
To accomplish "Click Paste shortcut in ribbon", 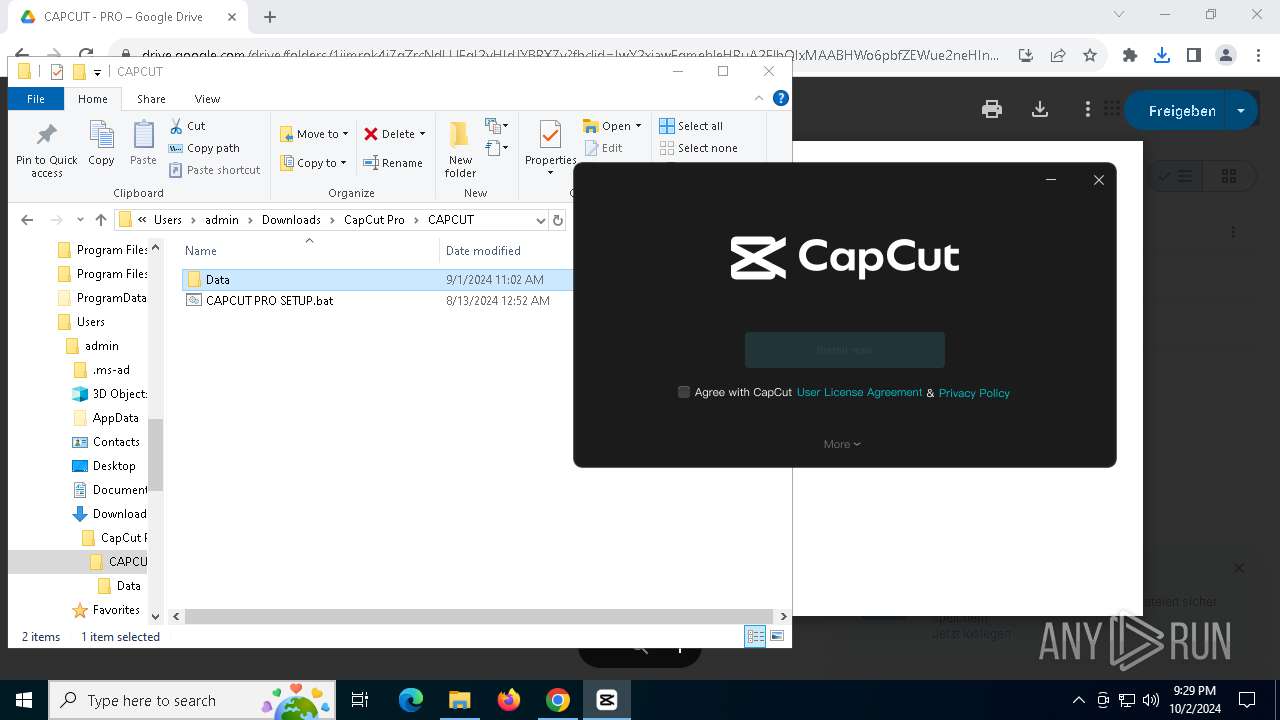I will (214, 170).
